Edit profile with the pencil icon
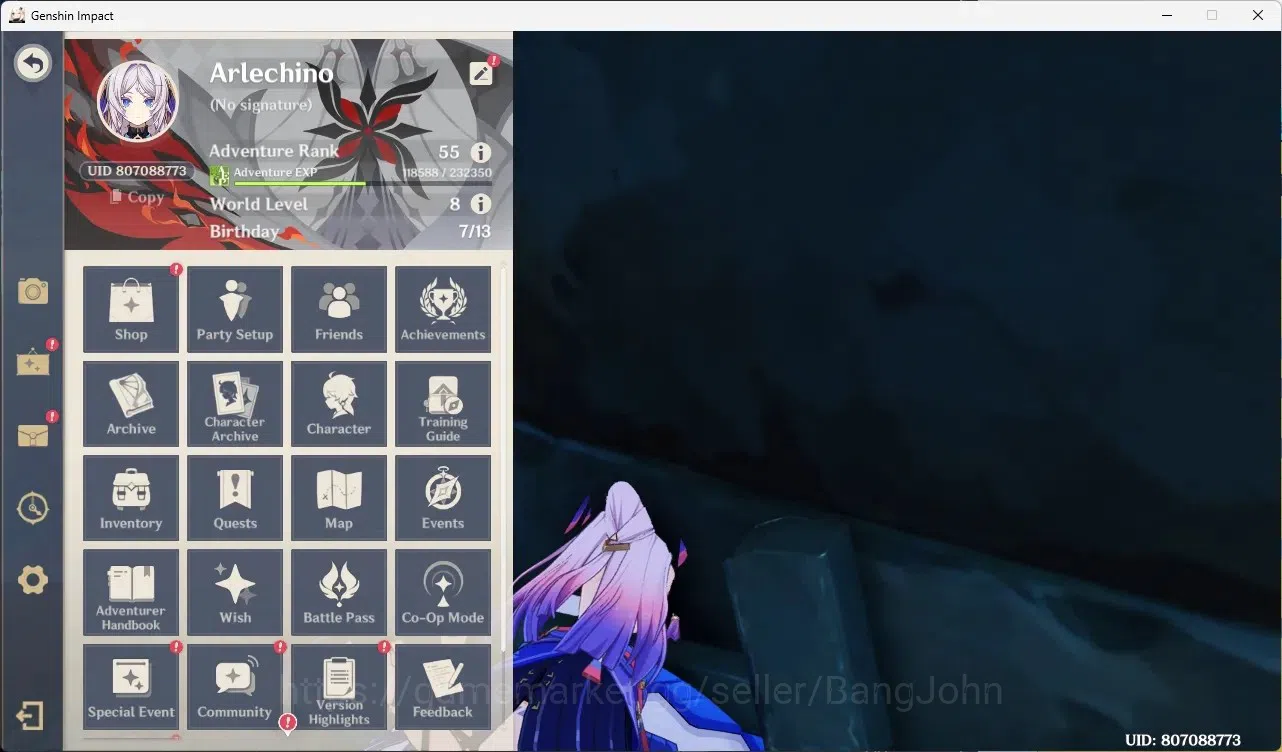The image size is (1282, 752). 481,73
